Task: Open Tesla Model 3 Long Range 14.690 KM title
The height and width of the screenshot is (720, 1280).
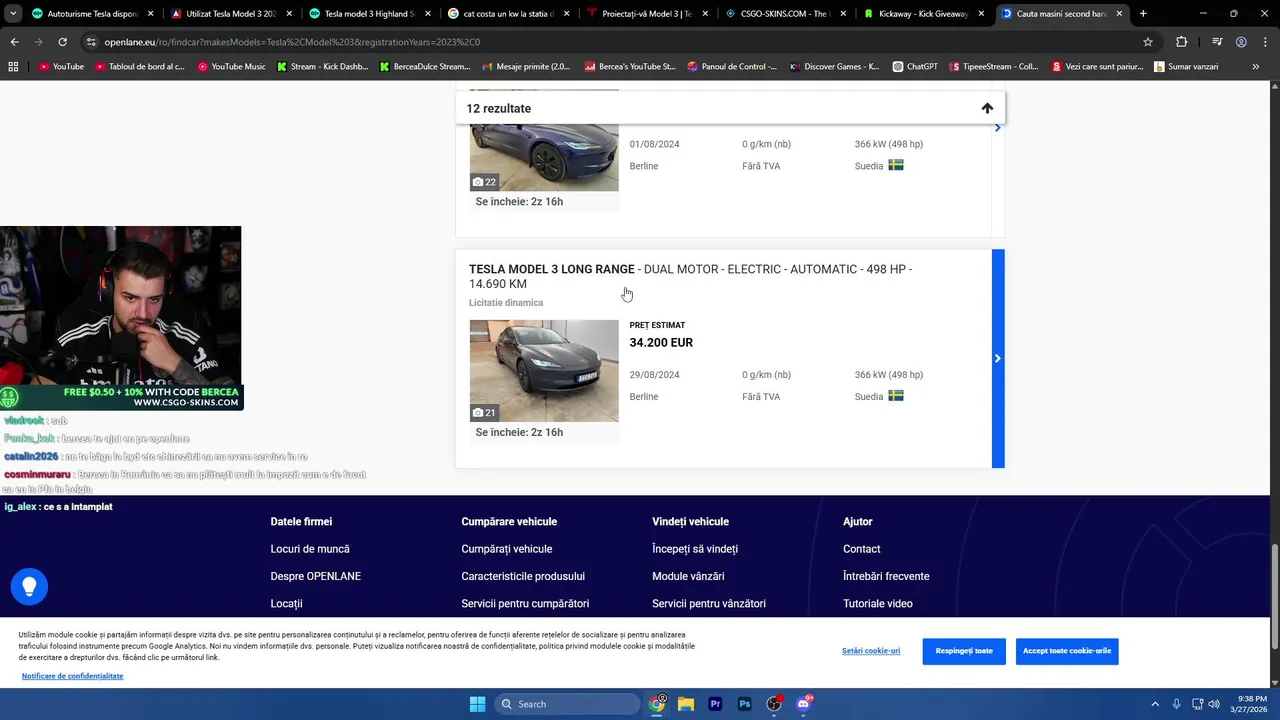Action: [690, 276]
